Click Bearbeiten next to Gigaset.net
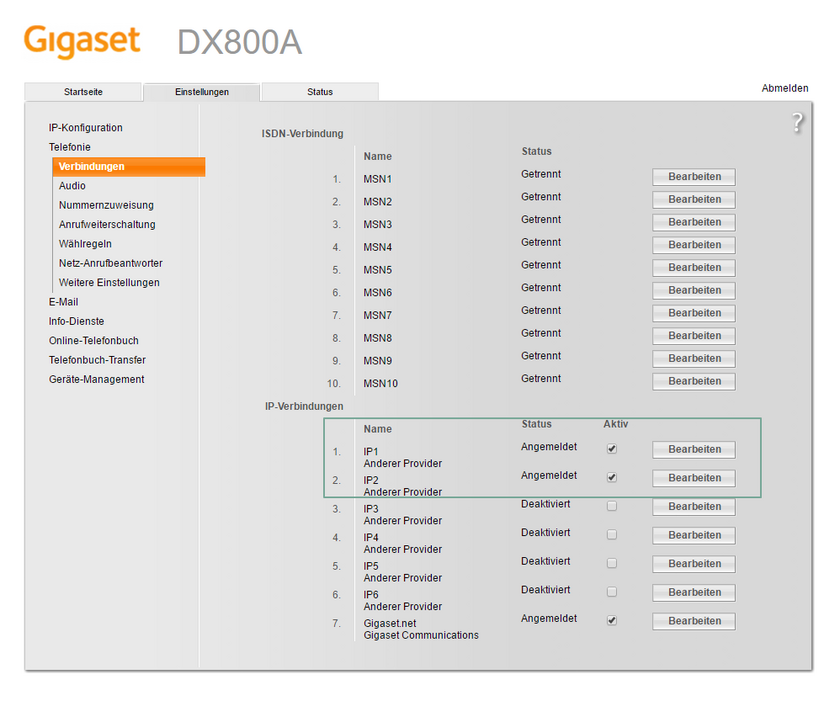Viewport: 840px width, 701px height. (693, 620)
